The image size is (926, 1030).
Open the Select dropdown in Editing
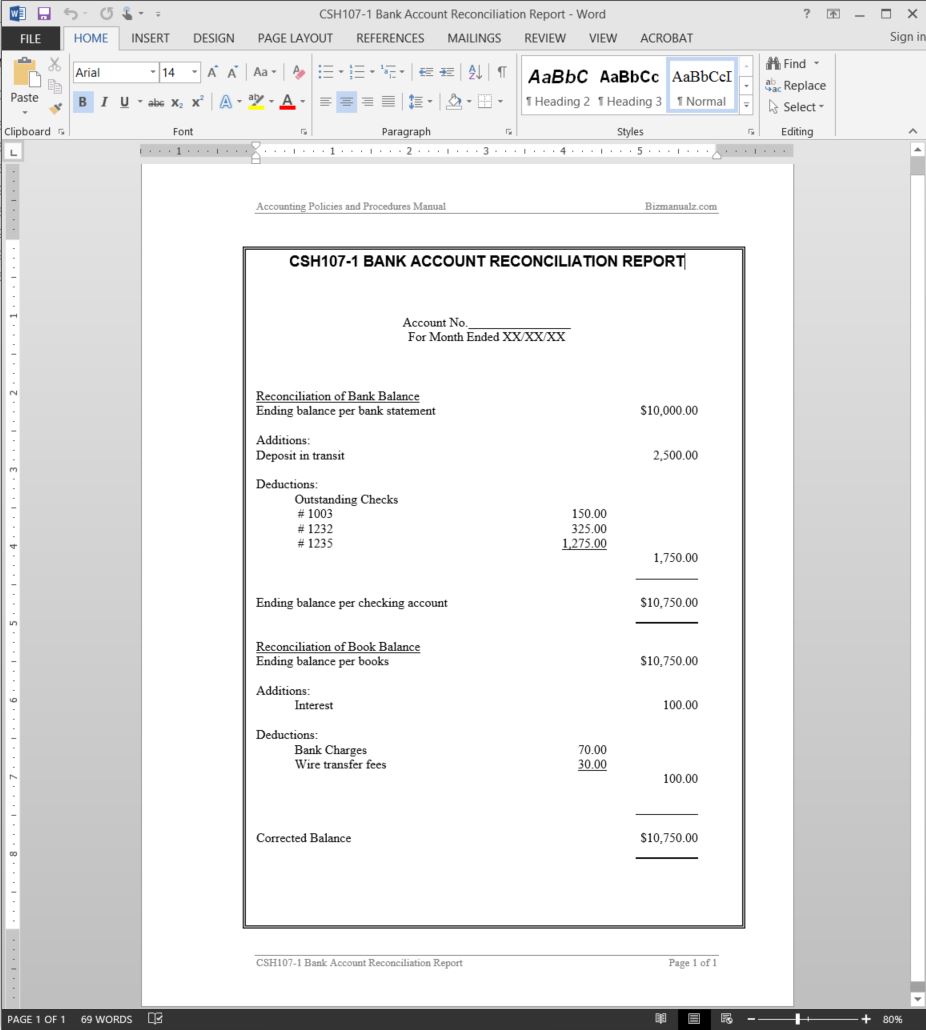pos(796,107)
